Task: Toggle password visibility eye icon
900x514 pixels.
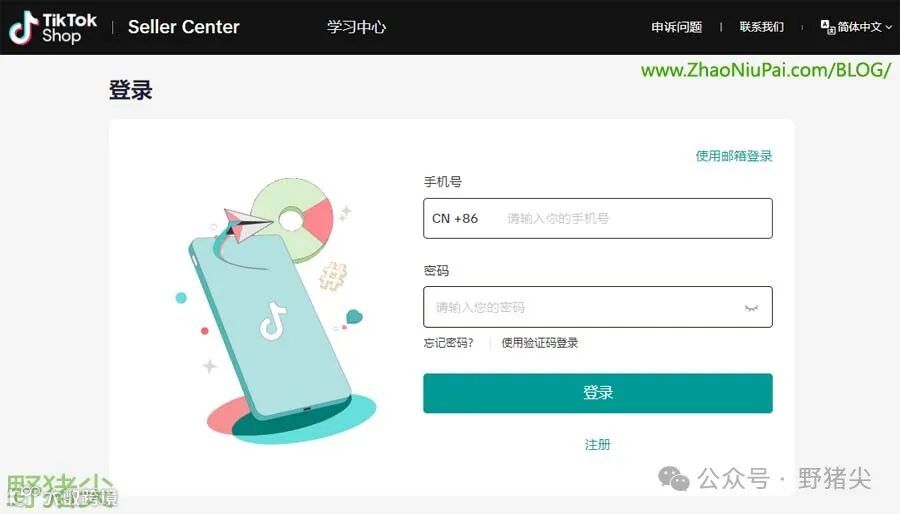Action: [751, 308]
